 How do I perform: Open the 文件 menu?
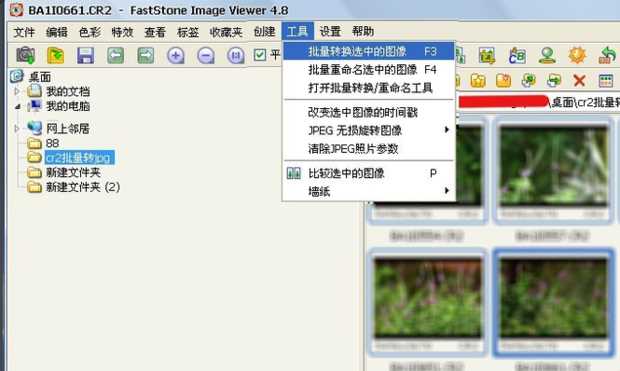pos(24,32)
